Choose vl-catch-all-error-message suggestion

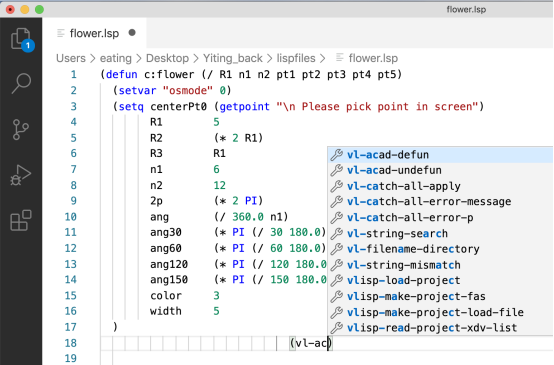click(440, 202)
